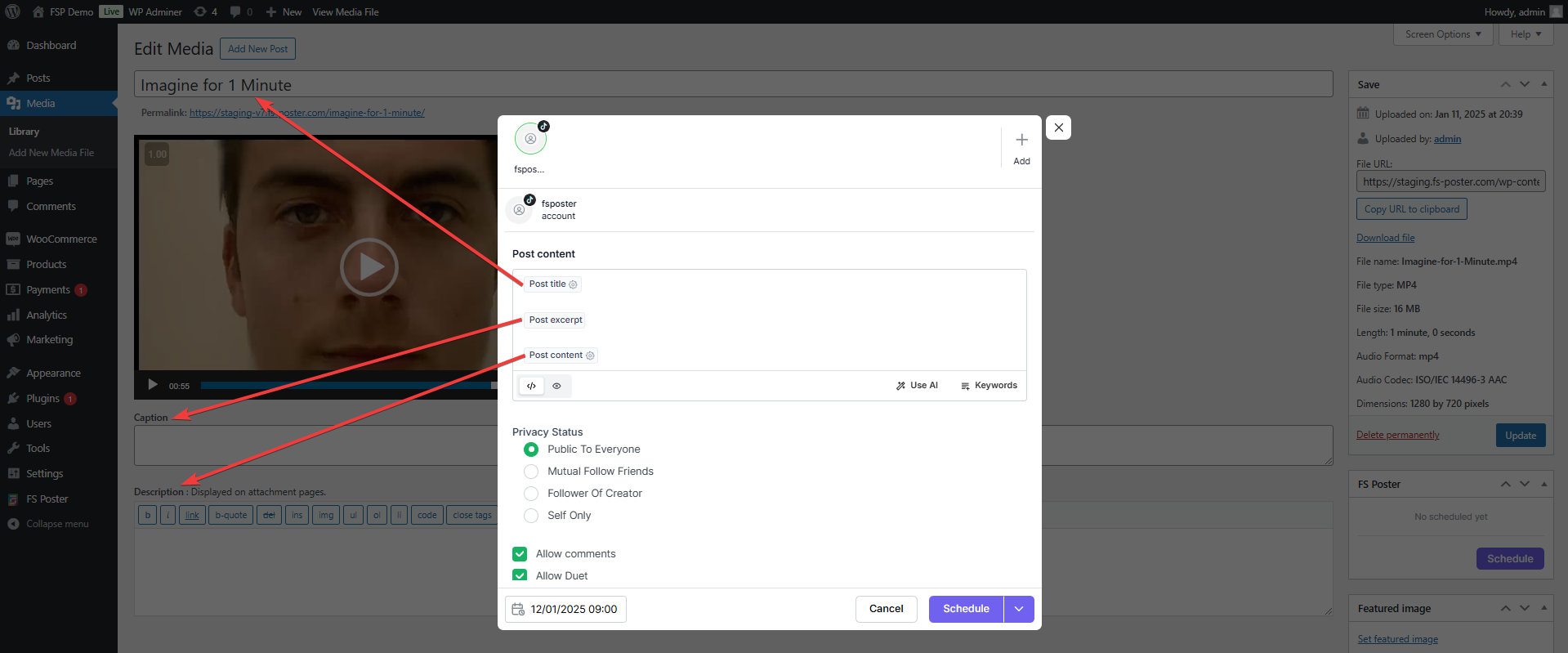Viewport: 1568px width, 653px height.
Task: Select Follower Of Creator privacy
Action: click(531, 494)
